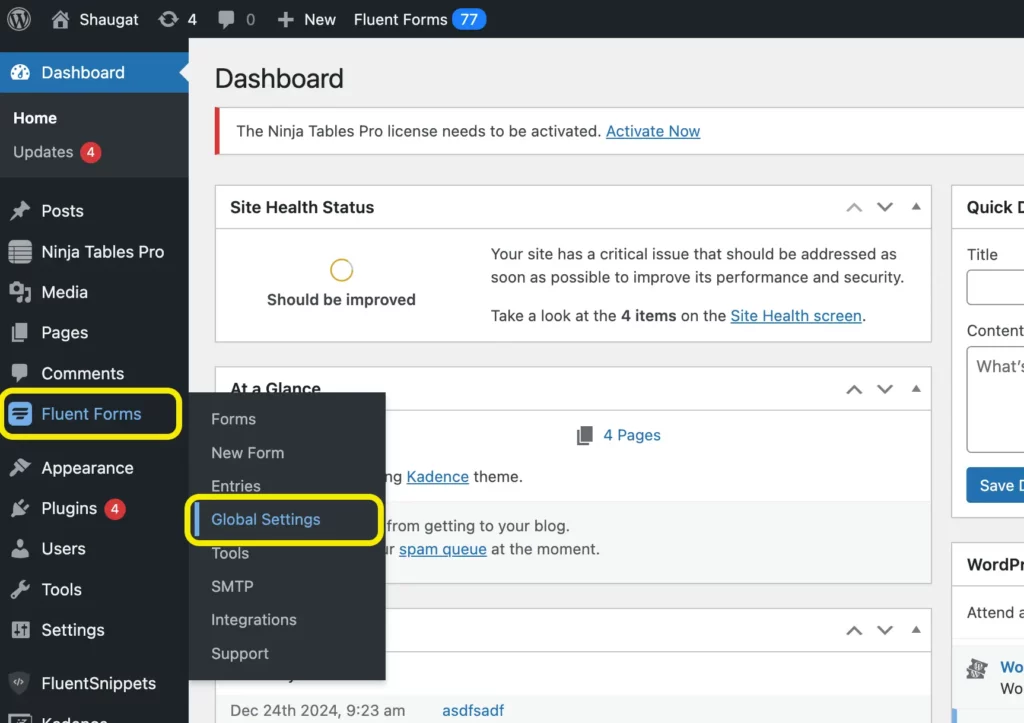This screenshot has width=1024, height=723.
Task: Collapse the At a Glance panel
Action: pos(916,389)
